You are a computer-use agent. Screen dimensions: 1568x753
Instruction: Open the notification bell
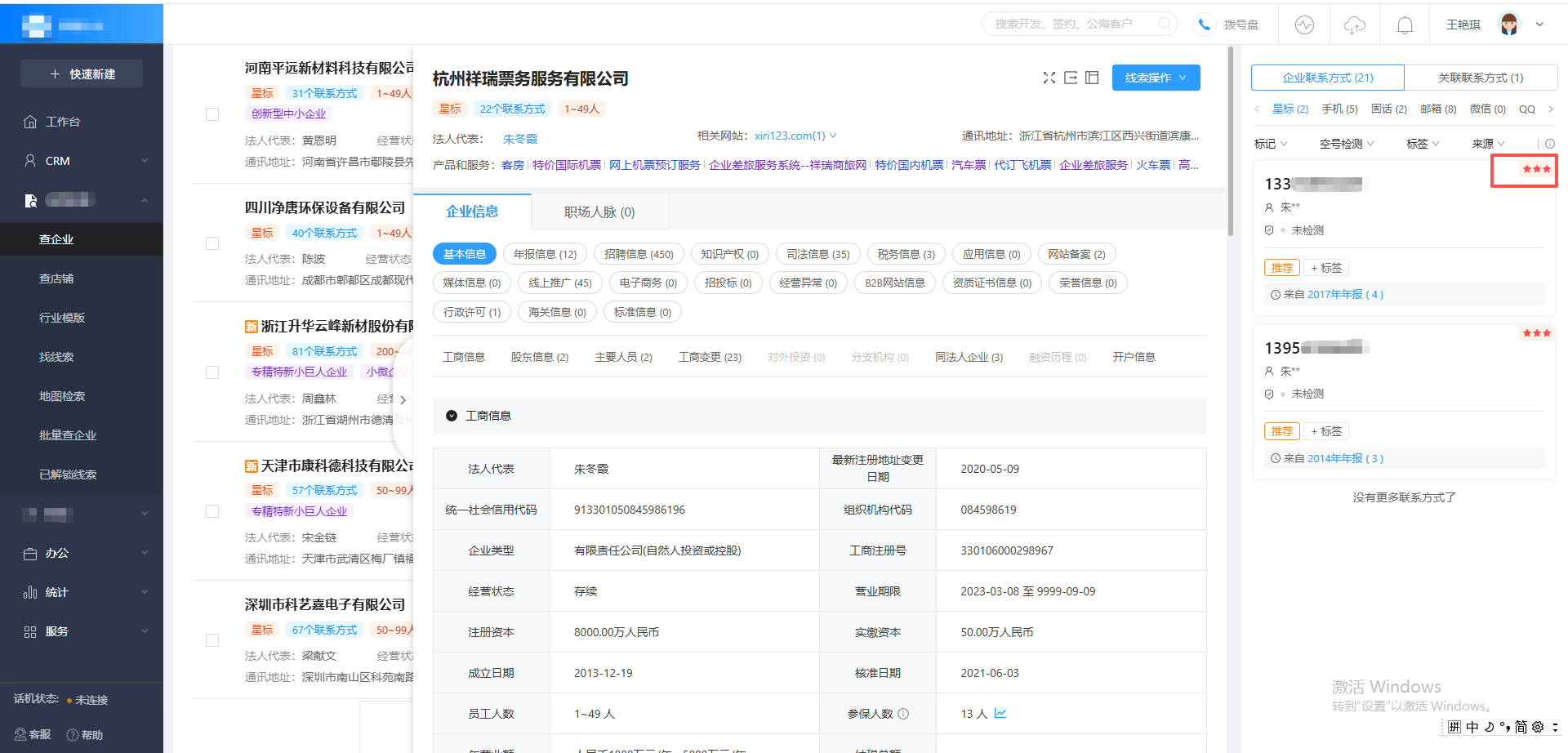[x=1405, y=25]
